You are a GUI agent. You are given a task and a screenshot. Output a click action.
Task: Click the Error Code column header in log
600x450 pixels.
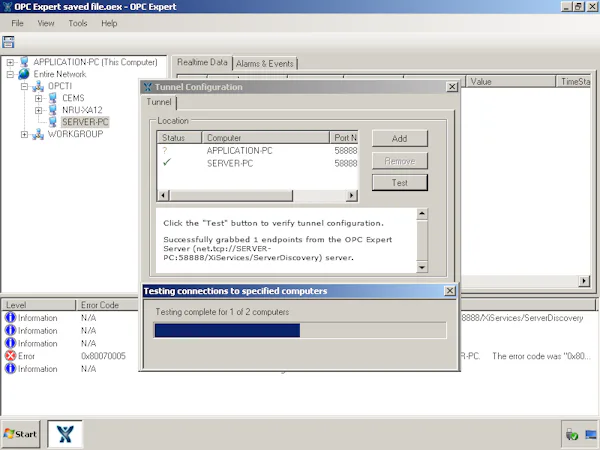tap(107, 305)
